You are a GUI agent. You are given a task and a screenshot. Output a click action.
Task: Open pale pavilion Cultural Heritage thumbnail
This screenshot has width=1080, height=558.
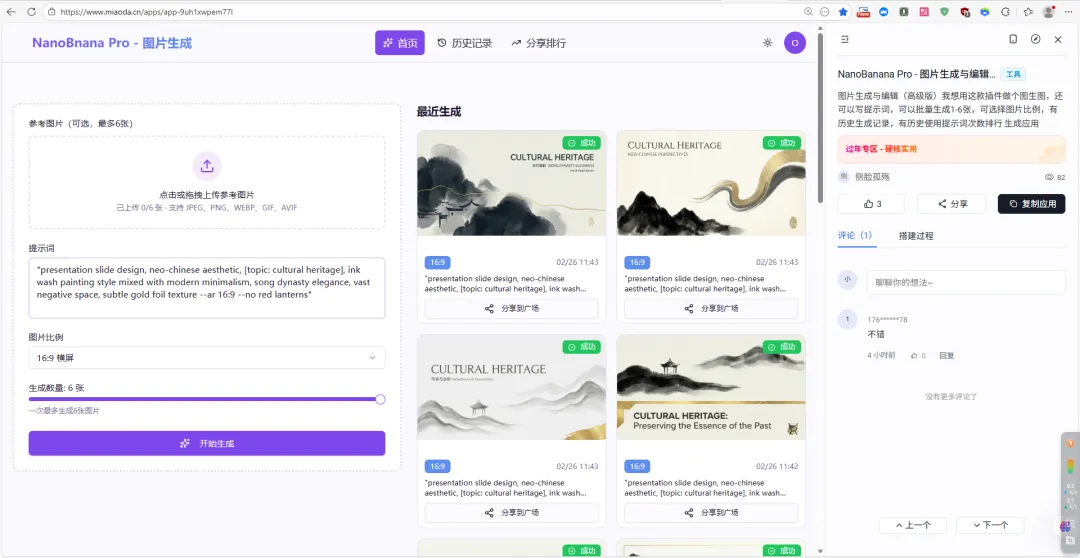pyautogui.click(x=511, y=387)
